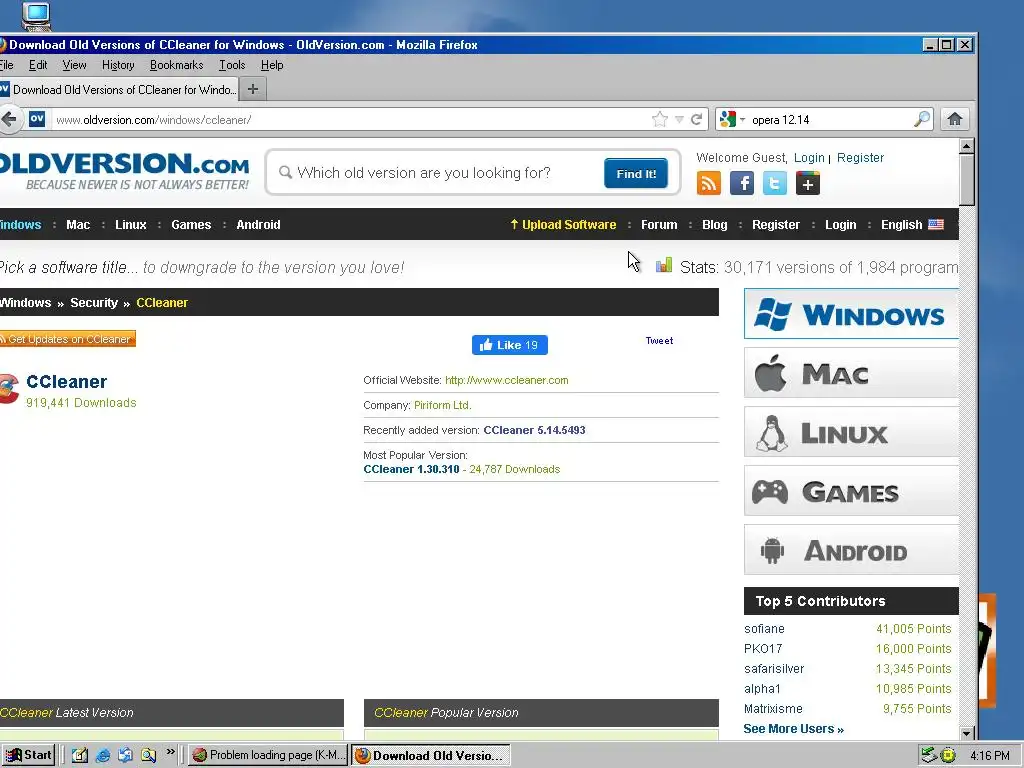Click Register link near Welcome Guest
Screen dimensions: 1024x768
[x=860, y=157]
